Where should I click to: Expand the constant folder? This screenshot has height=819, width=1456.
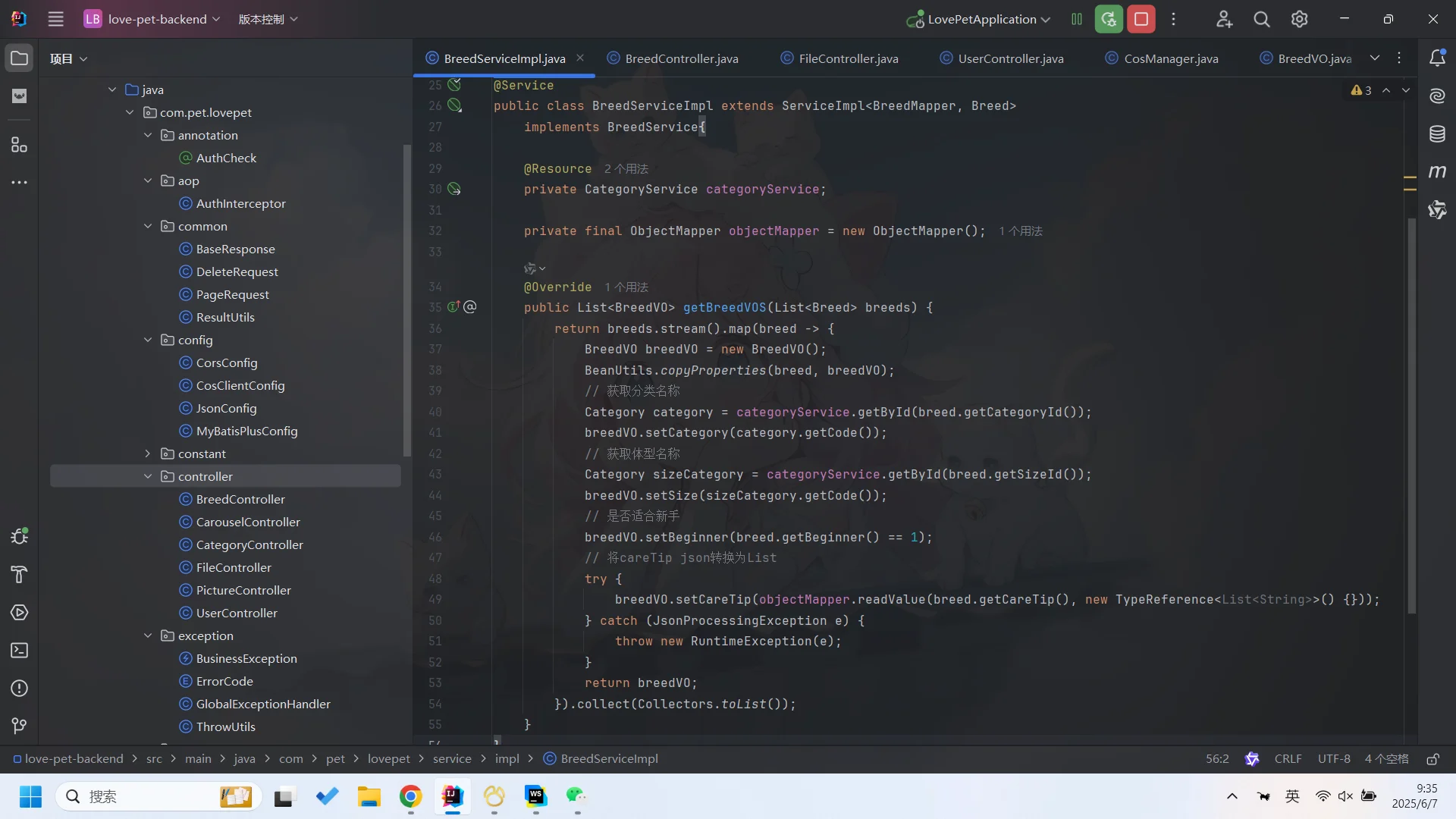pyautogui.click(x=148, y=453)
